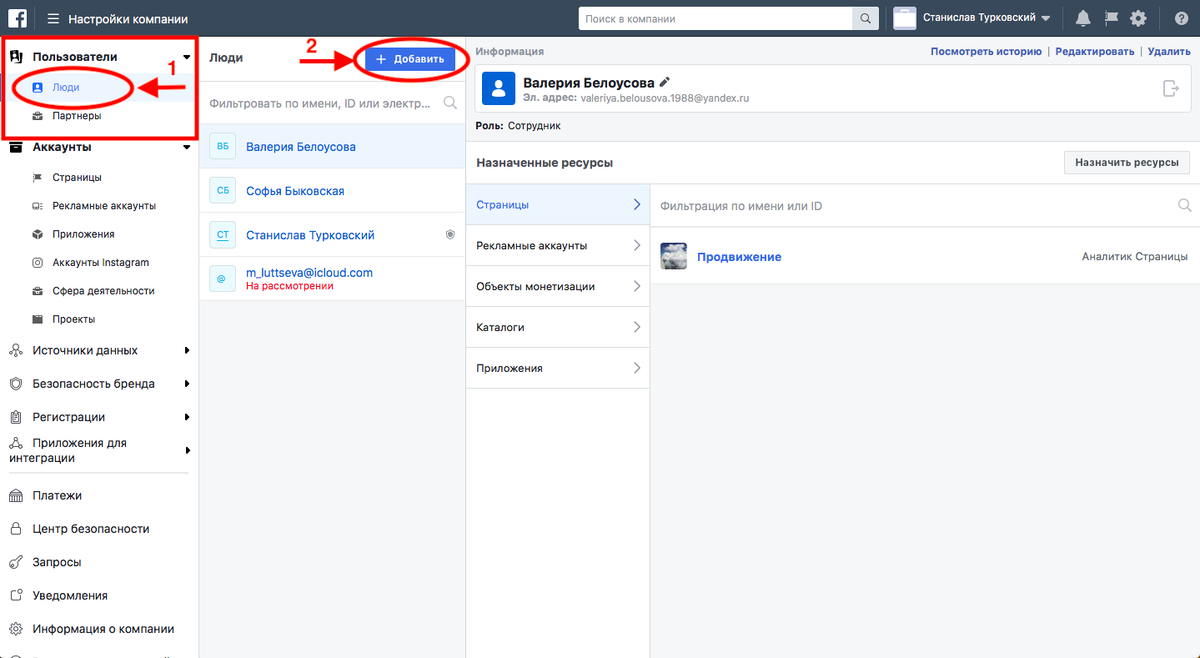
Task: Open the settings gear icon in top bar
Action: pyautogui.click(x=1138, y=18)
